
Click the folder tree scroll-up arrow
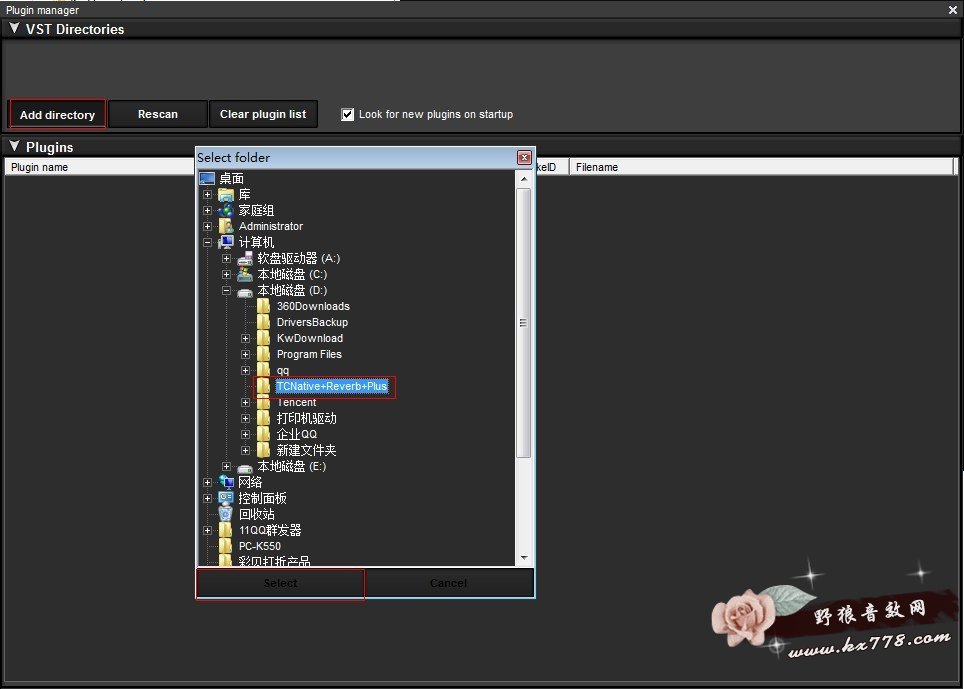[x=524, y=179]
